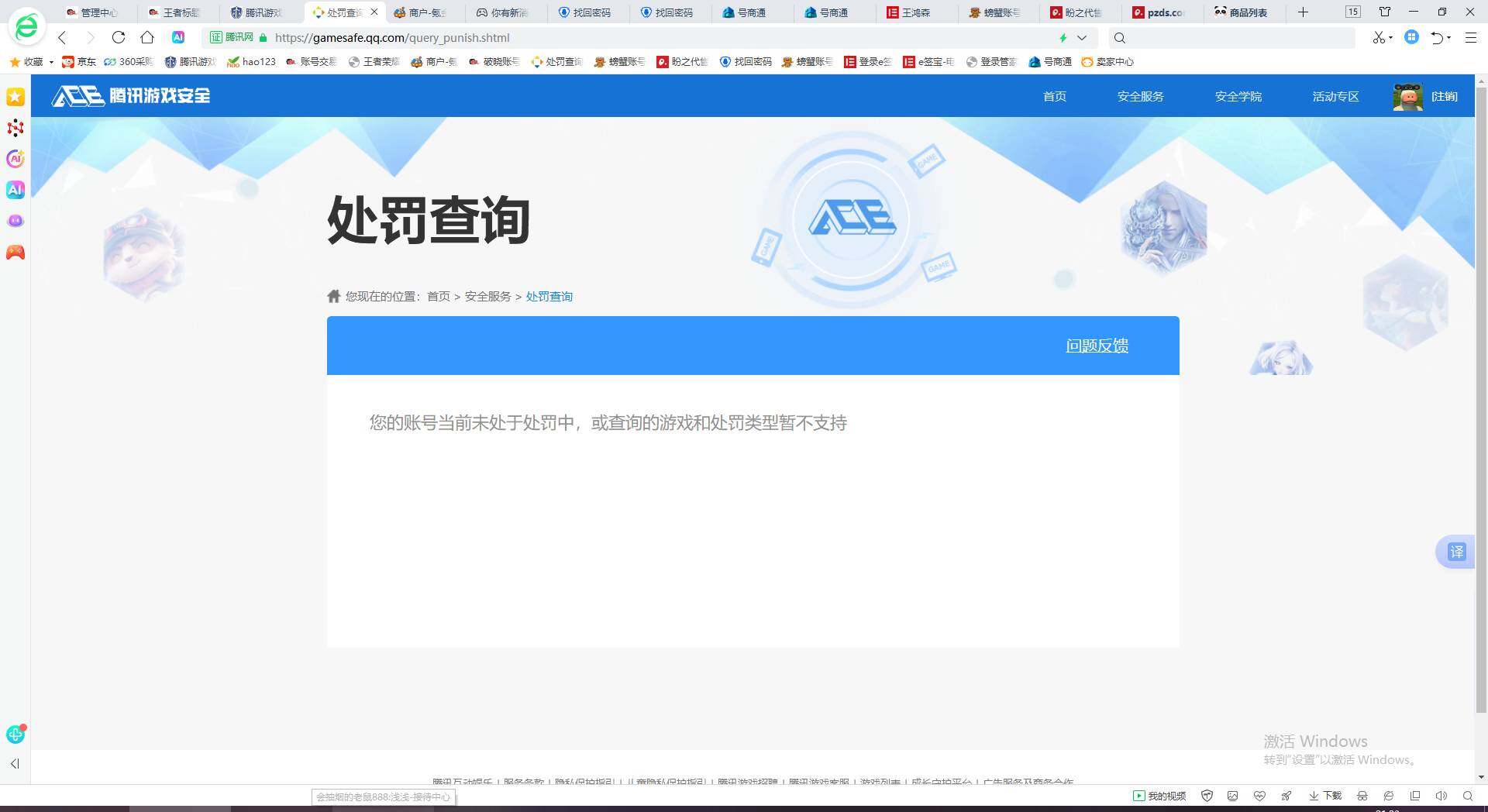Open the 登录管家 bookmark
The width and height of the screenshot is (1488, 812).
[x=991, y=62]
